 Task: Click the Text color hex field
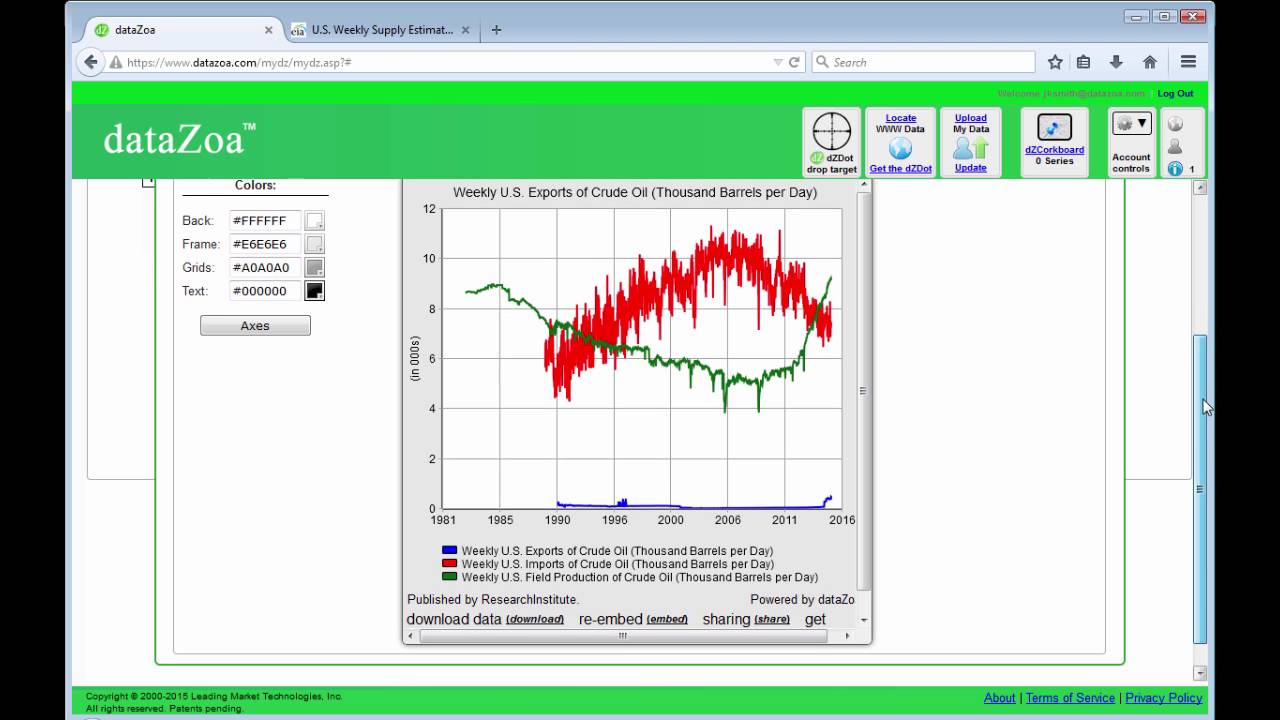pyautogui.click(x=265, y=291)
